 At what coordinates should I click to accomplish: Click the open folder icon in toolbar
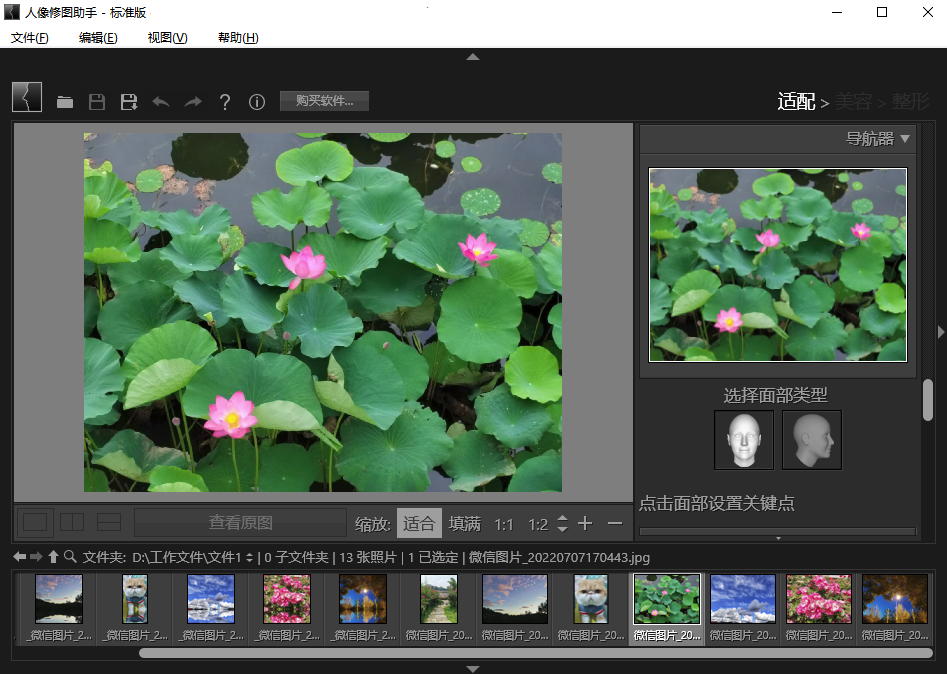pyautogui.click(x=65, y=102)
